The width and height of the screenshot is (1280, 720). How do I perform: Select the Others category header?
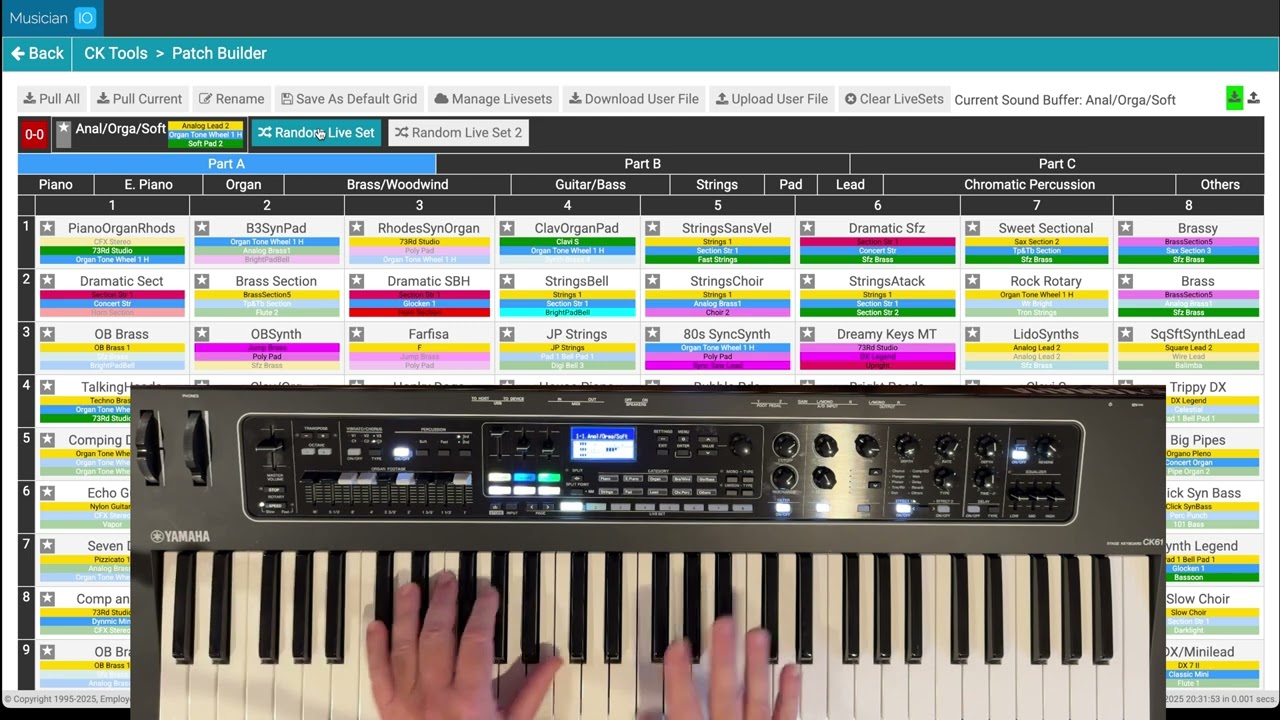coord(1220,184)
